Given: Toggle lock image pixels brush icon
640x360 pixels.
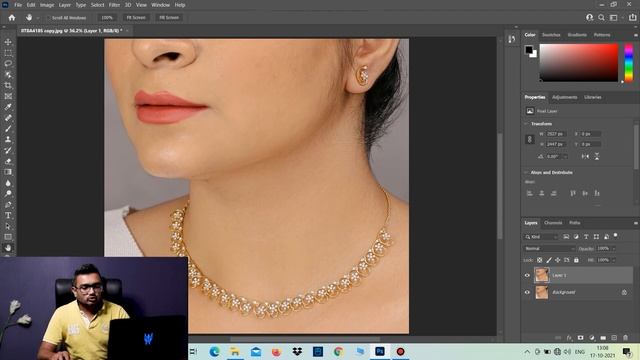Looking at the screenshot, I should coord(549,260).
